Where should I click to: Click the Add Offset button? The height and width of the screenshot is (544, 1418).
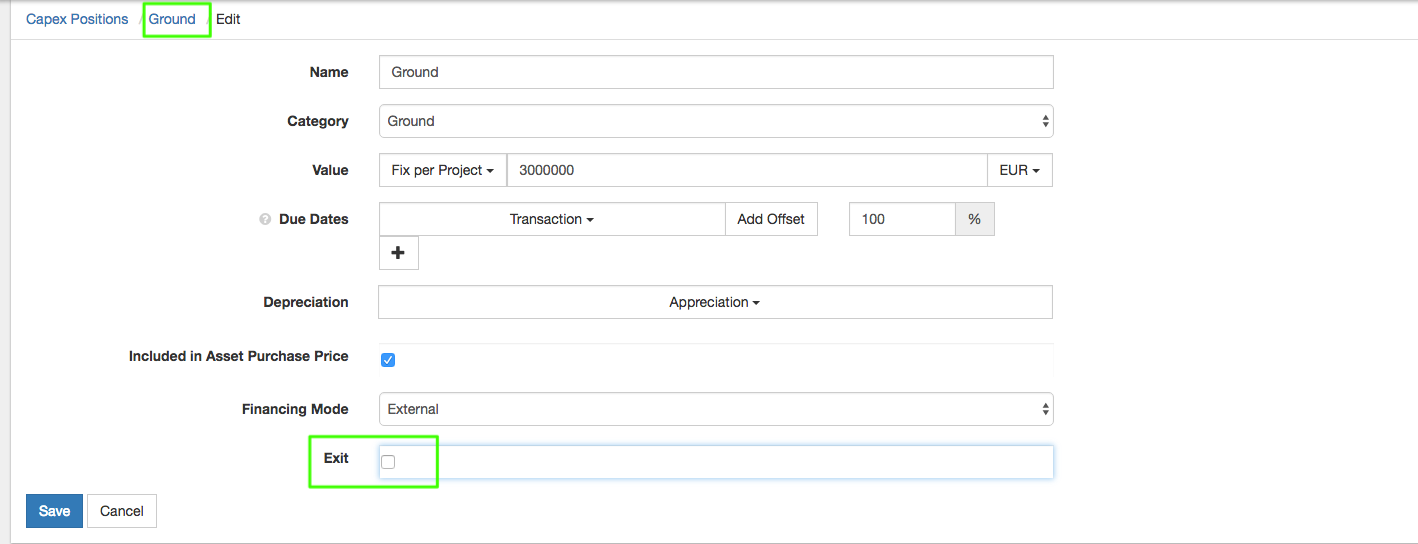point(771,219)
